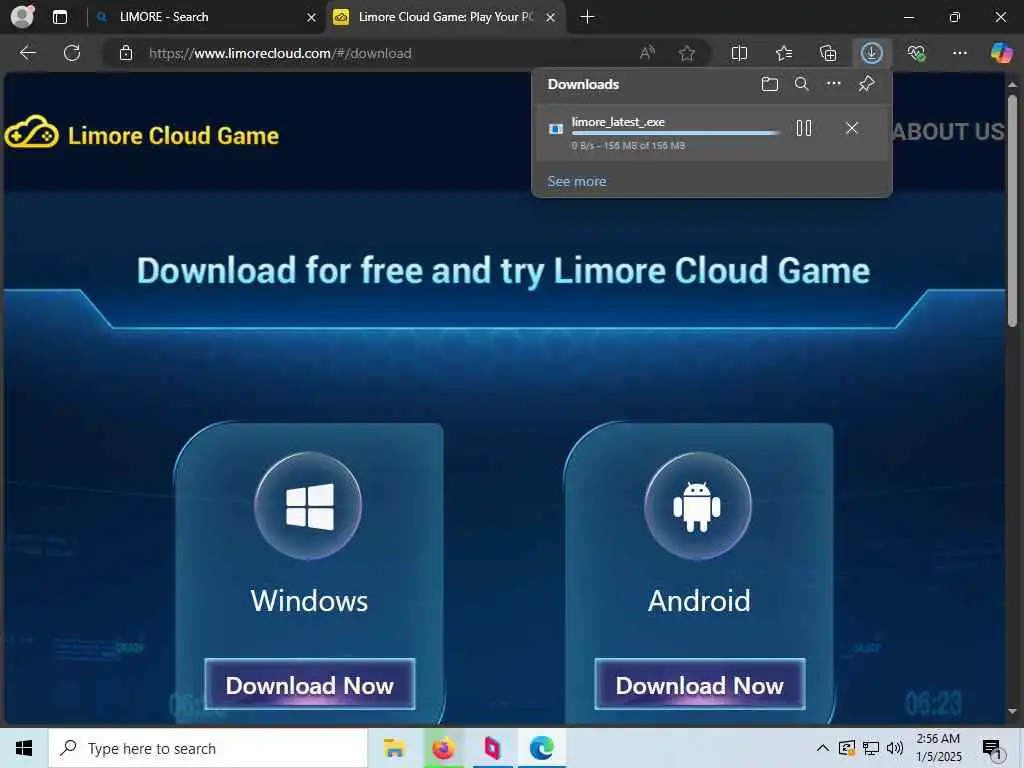Open the Downloads folder icon
Viewport: 1024px width, 768px height.
pos(770,84)
